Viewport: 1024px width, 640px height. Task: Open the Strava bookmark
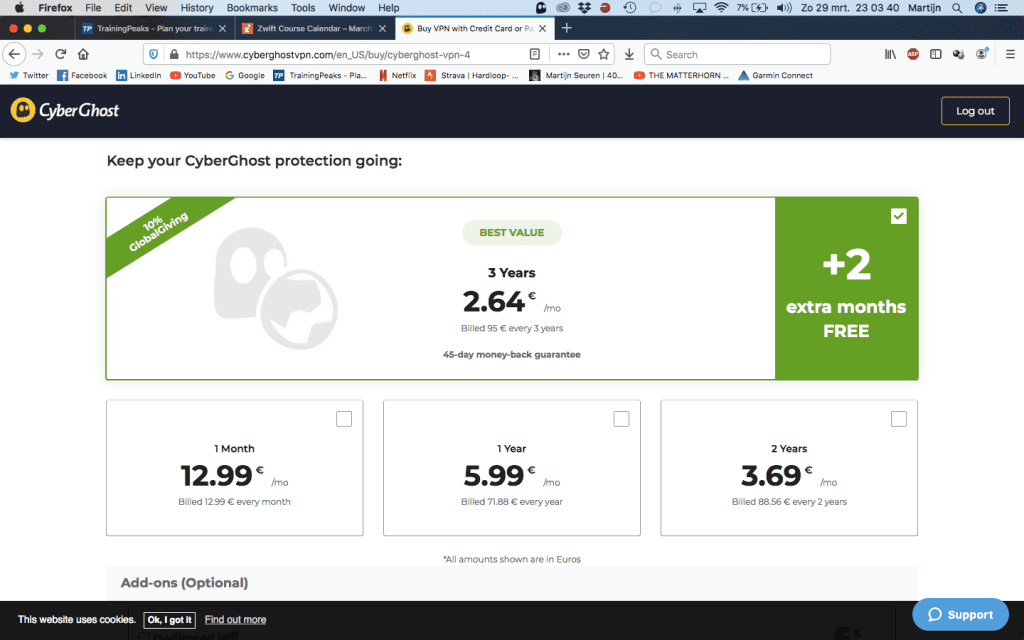point(472,75)
